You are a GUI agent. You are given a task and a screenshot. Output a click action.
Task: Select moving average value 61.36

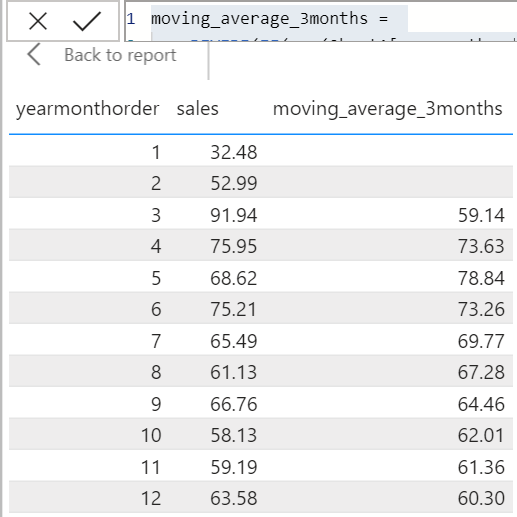(x=481, y=467)
